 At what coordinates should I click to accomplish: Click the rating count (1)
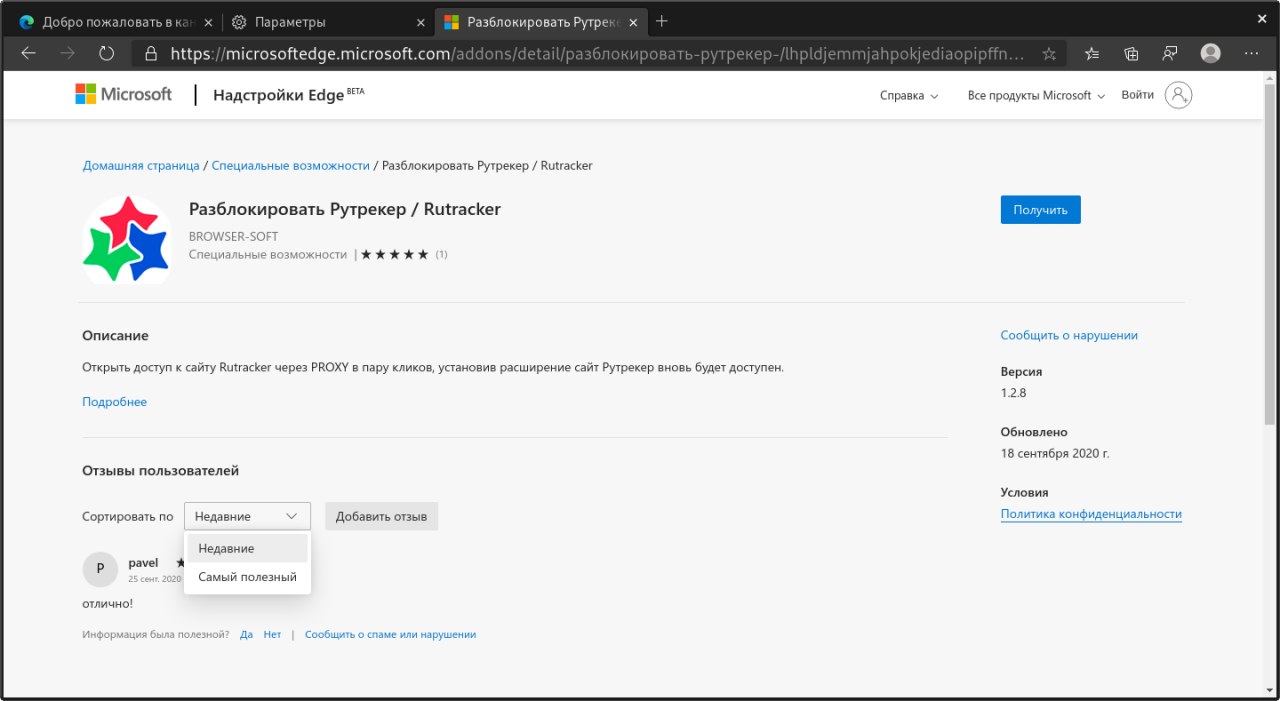pos(441,255)
